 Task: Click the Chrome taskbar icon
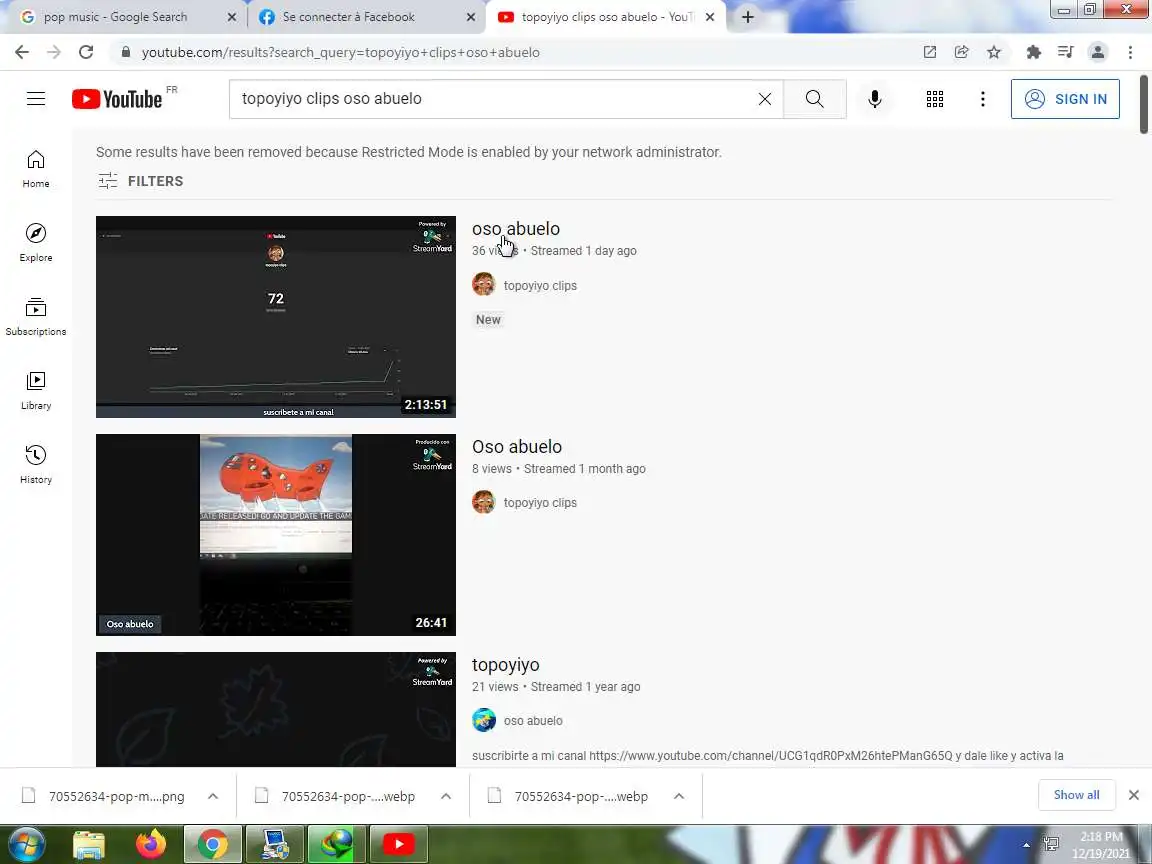pos(212,844)
